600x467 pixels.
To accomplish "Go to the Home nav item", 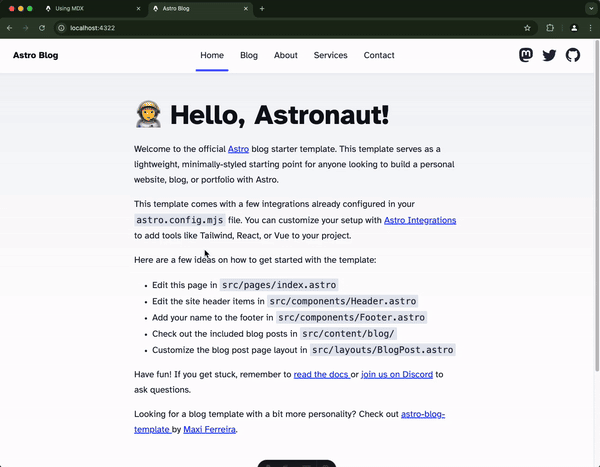I will 212,55.
